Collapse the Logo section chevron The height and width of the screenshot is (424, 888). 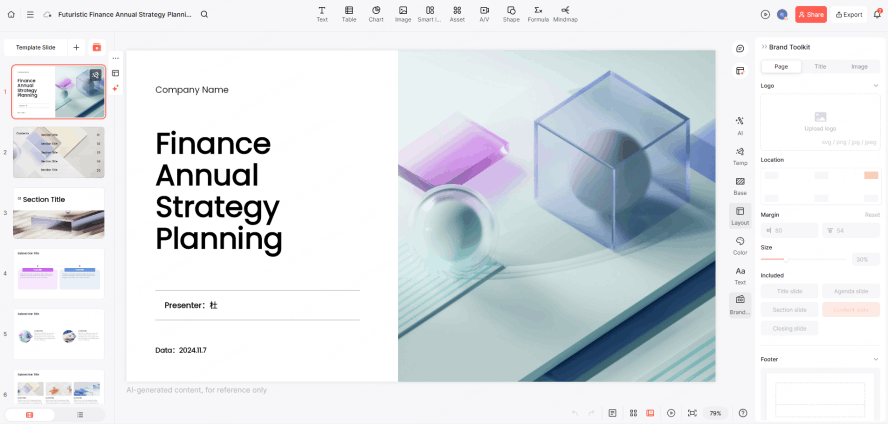coord(876,85)
